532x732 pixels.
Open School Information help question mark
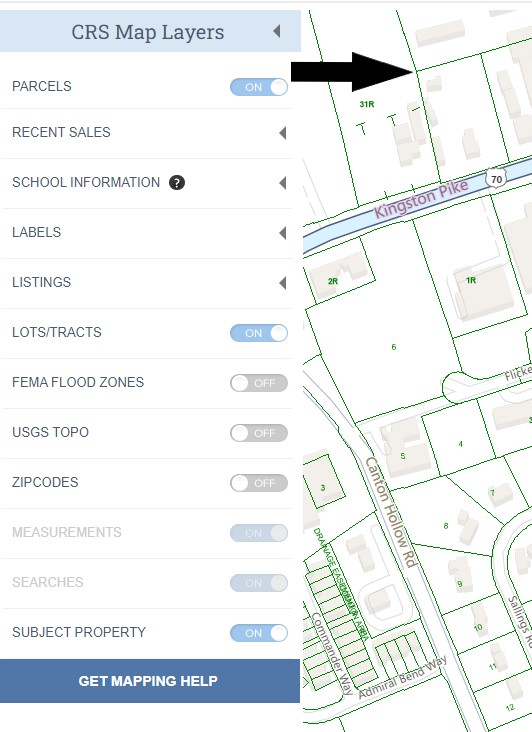tap(177, 182)
